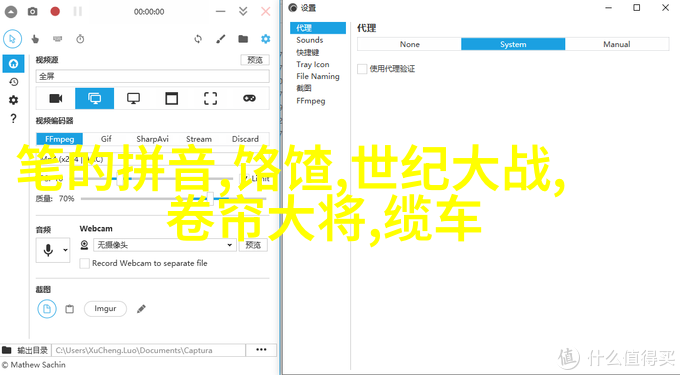Collapse Captura with the double chevron icon
Image resolution: width=680 pixels, height=375 pixels.
click(243, 12)
